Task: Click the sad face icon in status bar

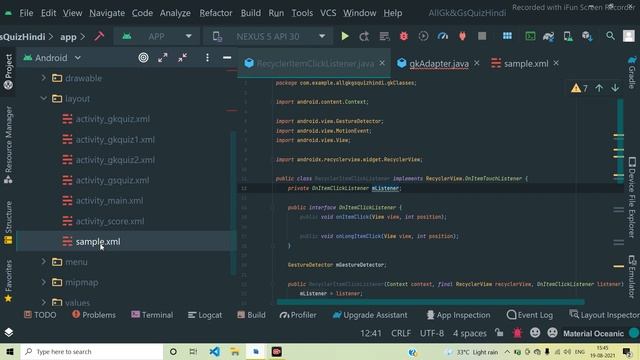Action: [x=552, y=333]
